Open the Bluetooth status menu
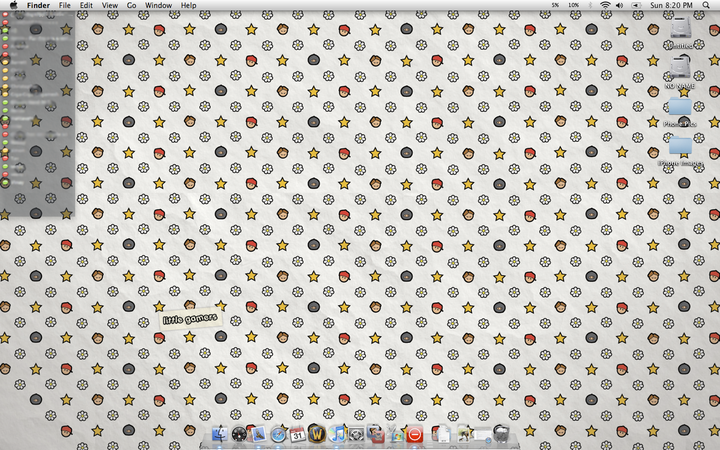The image size is (720, 450). [x=590, y=5]
